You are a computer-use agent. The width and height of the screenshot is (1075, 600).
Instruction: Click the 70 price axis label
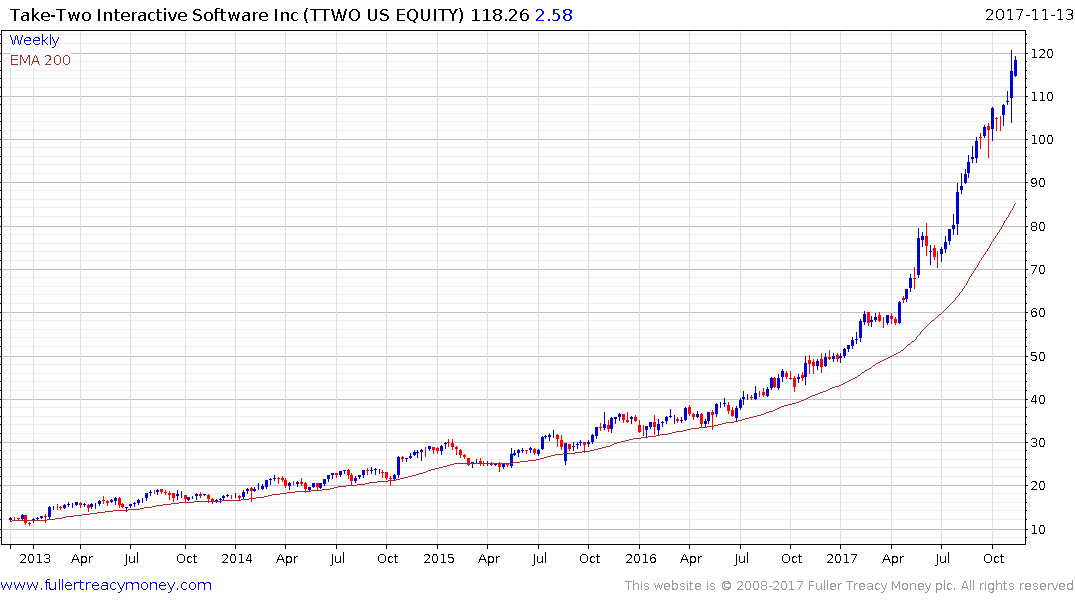coord(1038,269)
